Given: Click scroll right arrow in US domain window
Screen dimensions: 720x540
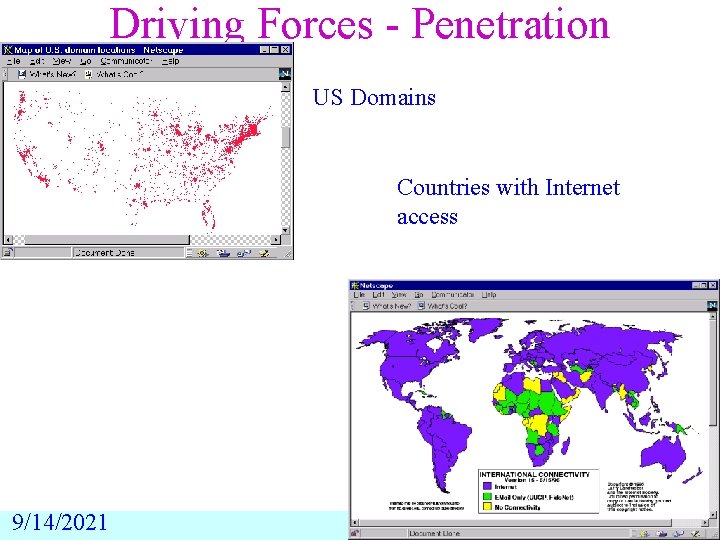Looking at the screenshot, I should pyautogui.click(x=276, y=240).
